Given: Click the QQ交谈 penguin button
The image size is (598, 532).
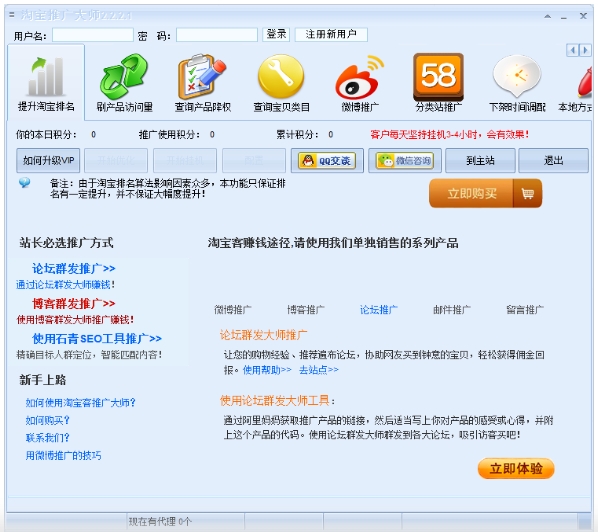Looking at the screenshot, I should click(x=327, y=161).
